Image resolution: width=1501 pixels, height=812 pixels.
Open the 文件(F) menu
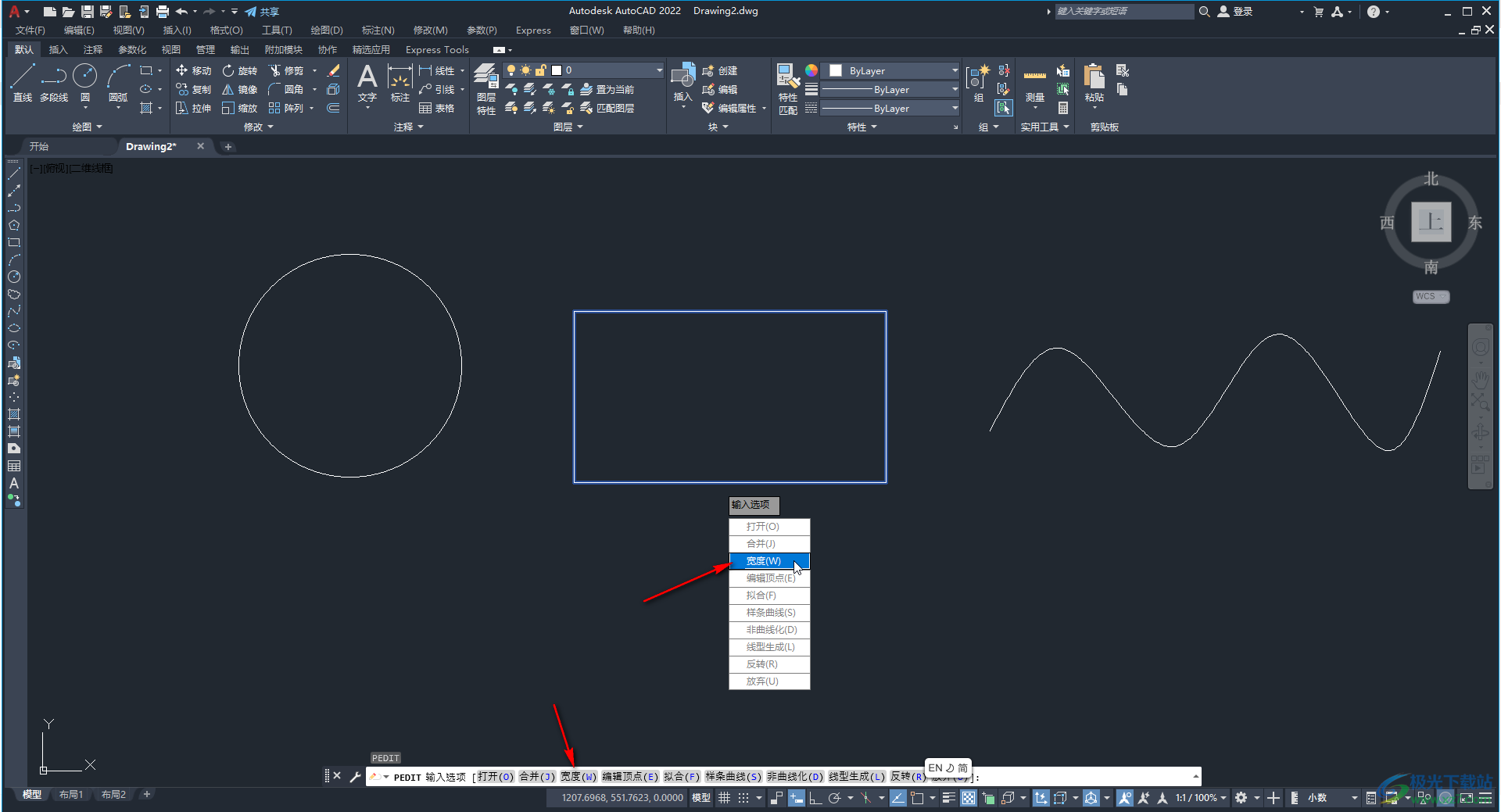tap(30, 30)
